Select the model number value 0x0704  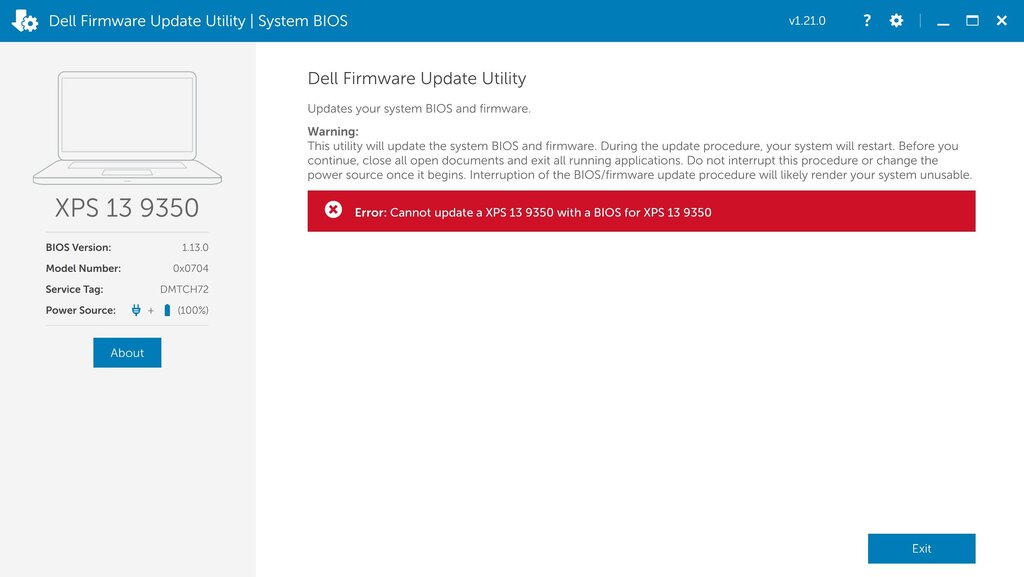tap(191, 268)
